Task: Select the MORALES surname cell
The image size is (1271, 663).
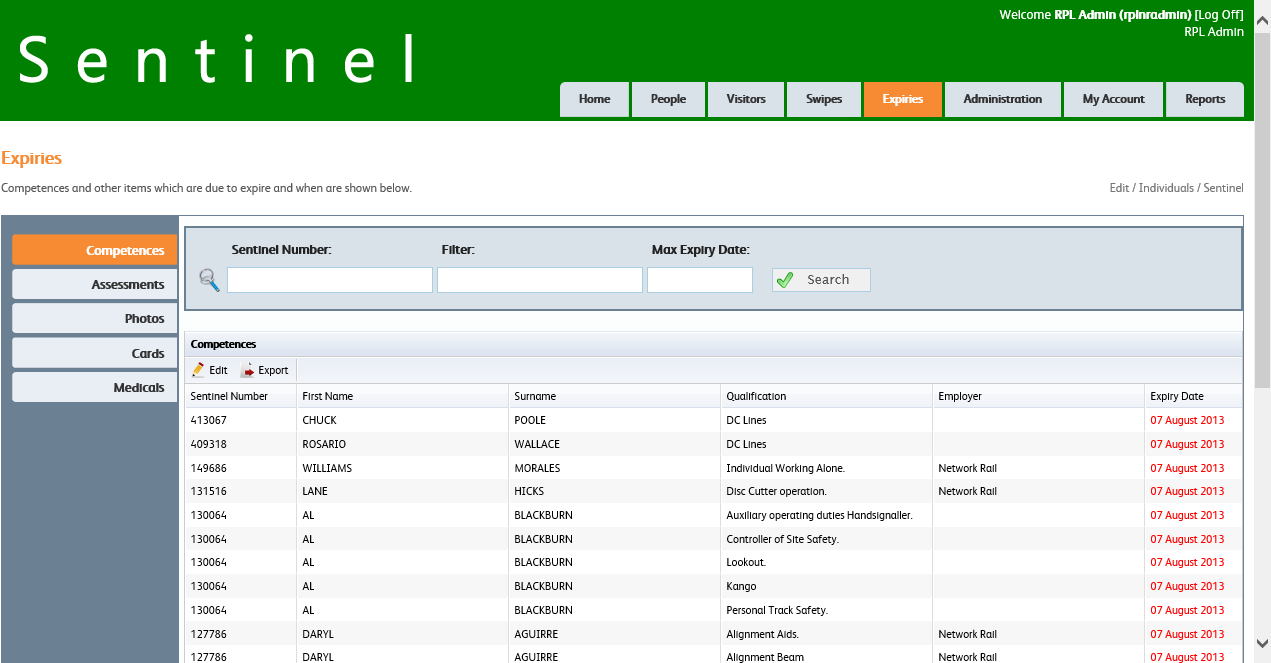Action: pos(615,468)
